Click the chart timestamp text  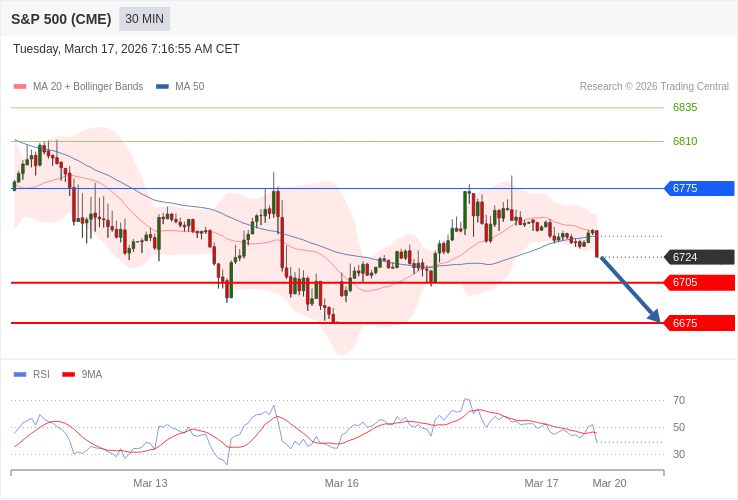[x=126, y=49]
